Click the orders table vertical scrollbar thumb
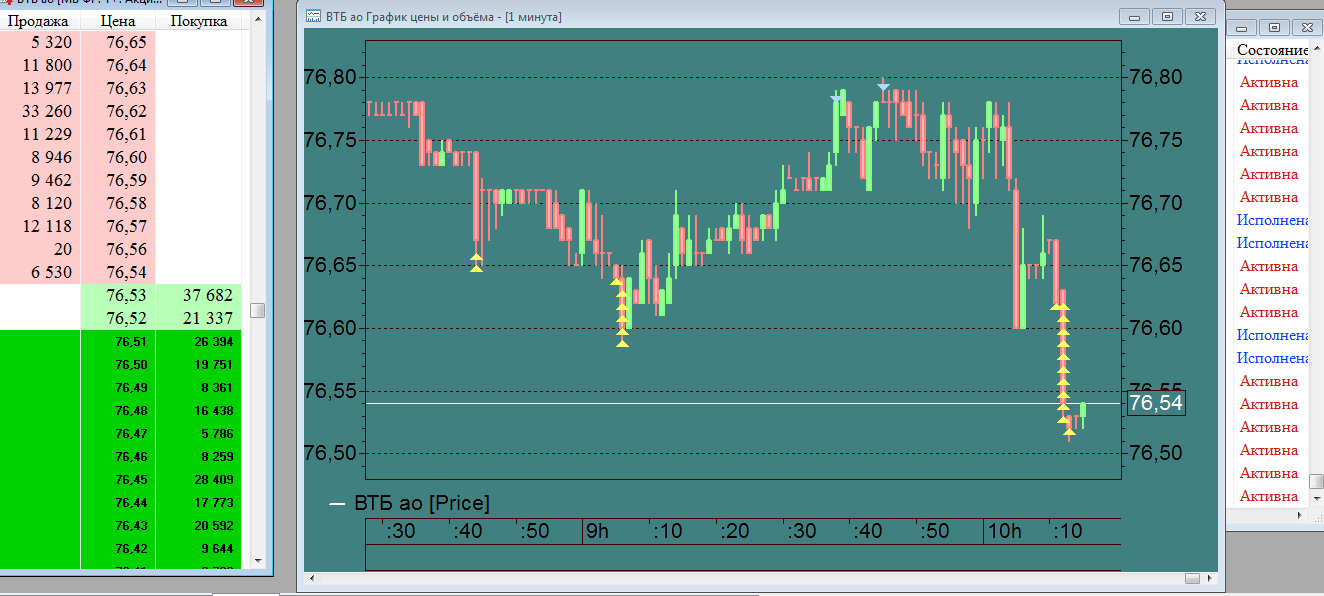 click(x=1316, y=482)
